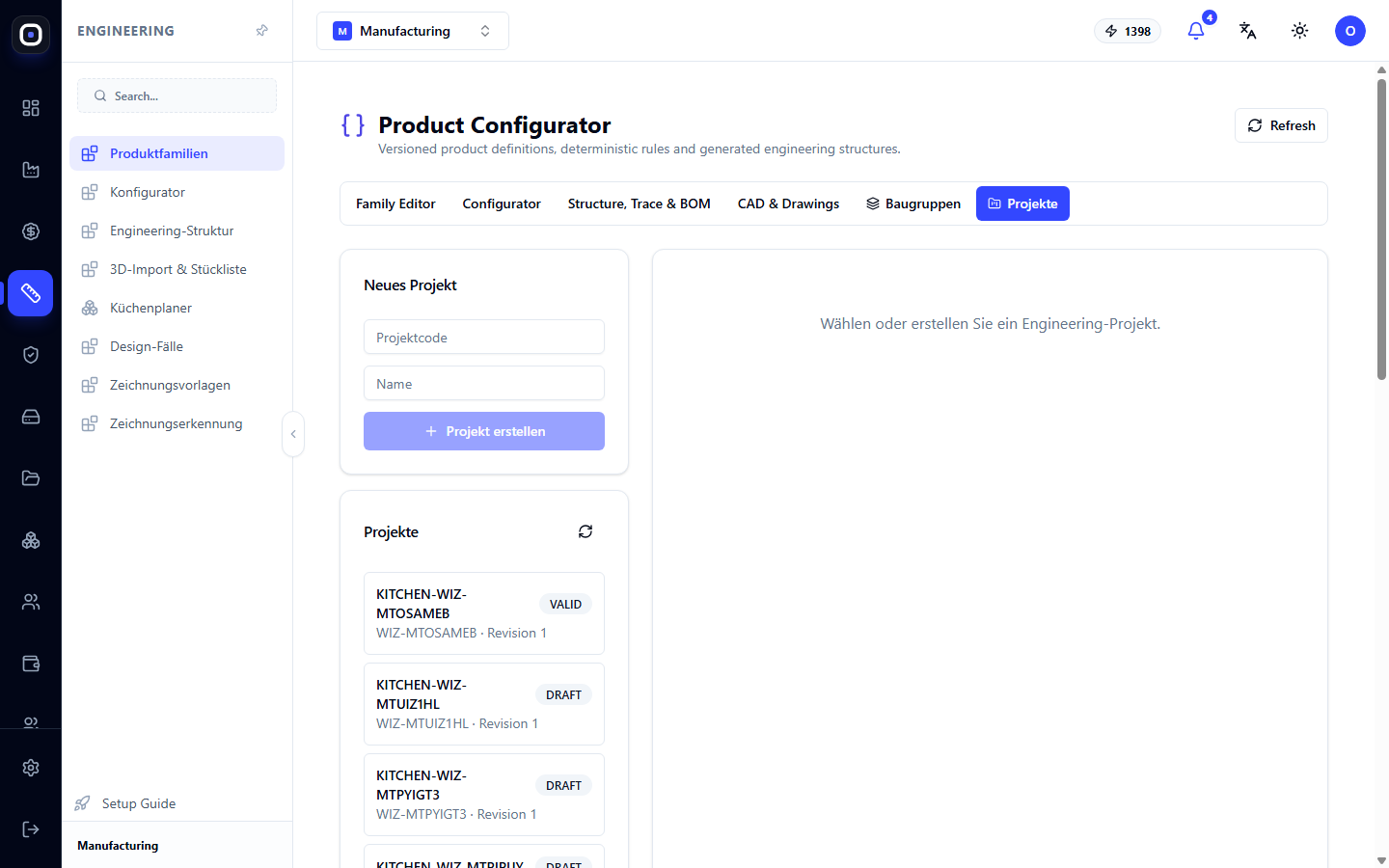This screenshot has height=868, width=1389.
Task: Click the logout icon at rail bottom
Action: click(31, 829)
